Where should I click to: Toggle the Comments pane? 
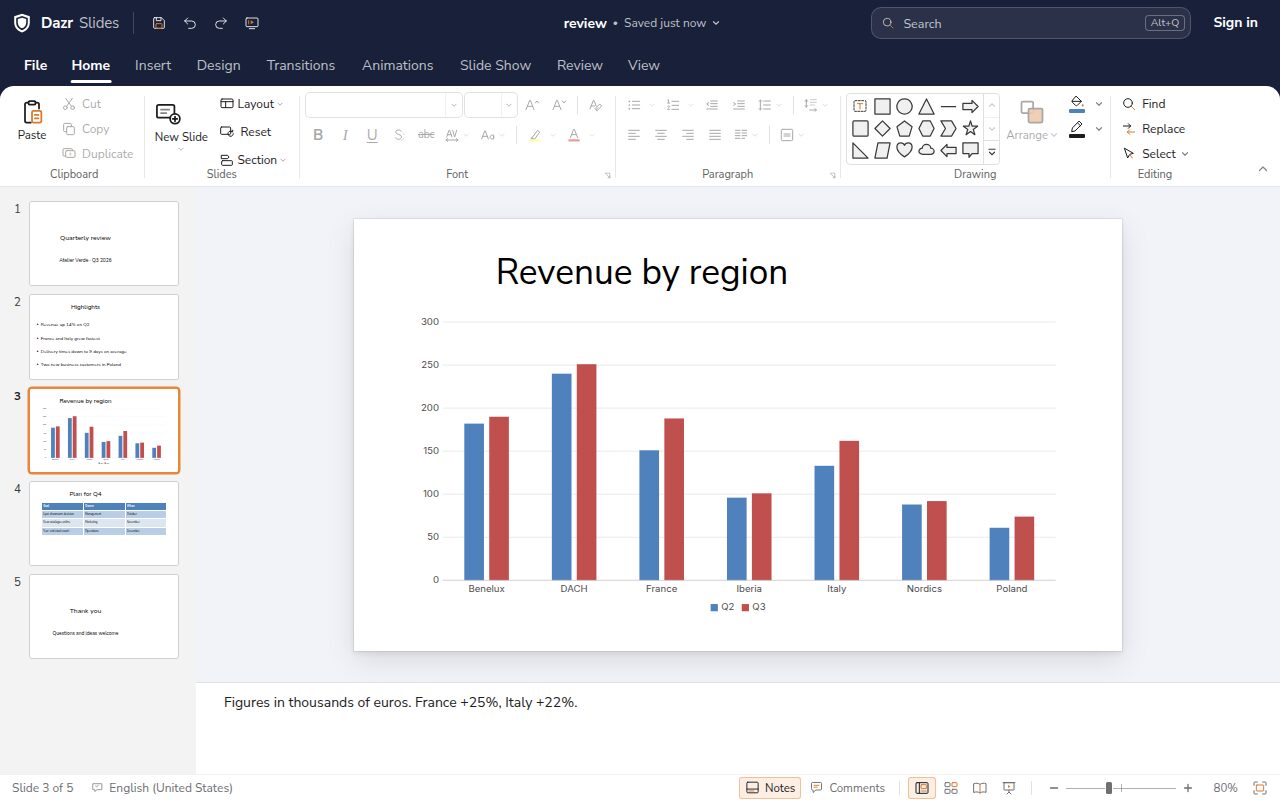pos(847,788)
